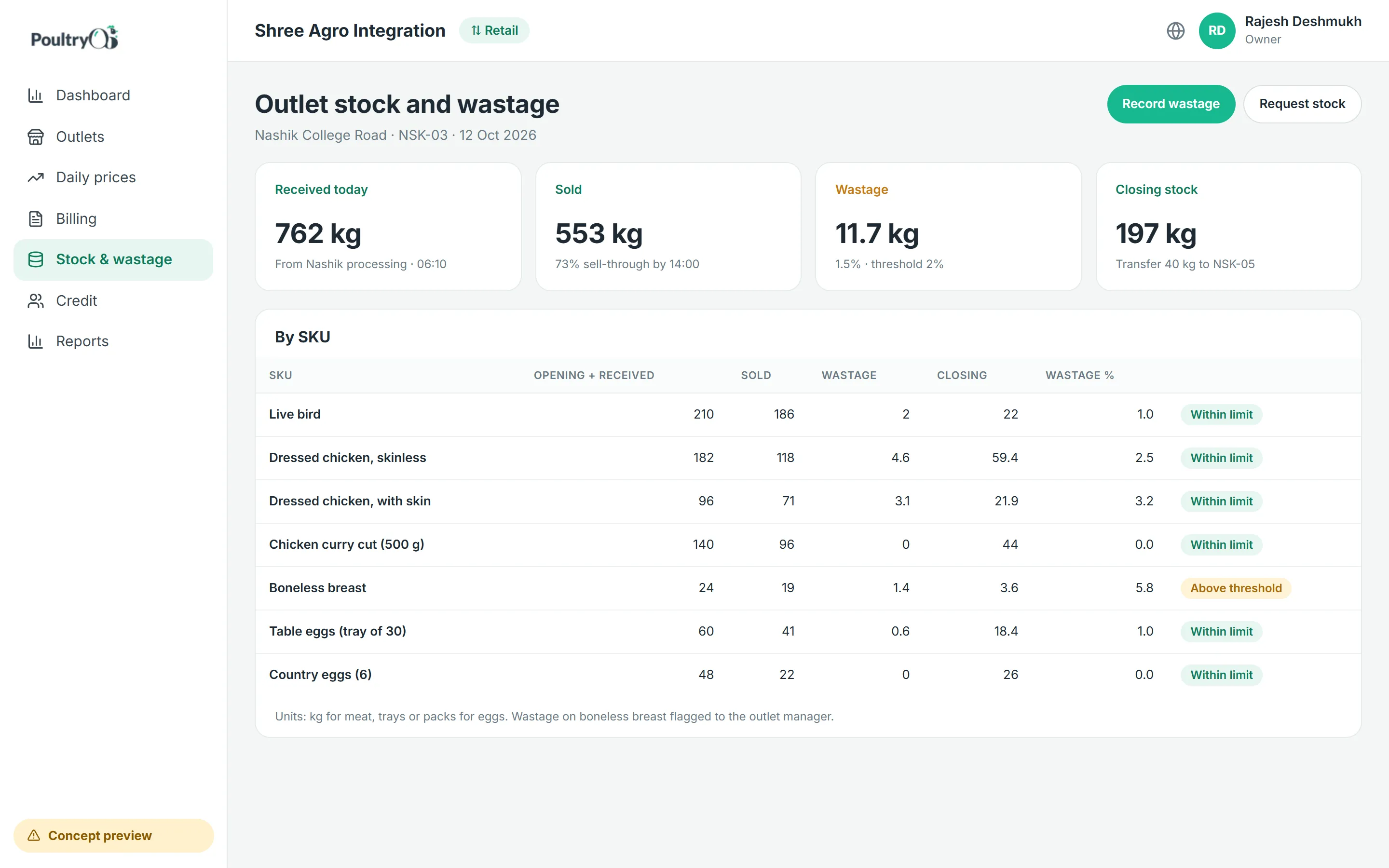Open Rajesh Deshmukh profile name

pos(1303,21)
